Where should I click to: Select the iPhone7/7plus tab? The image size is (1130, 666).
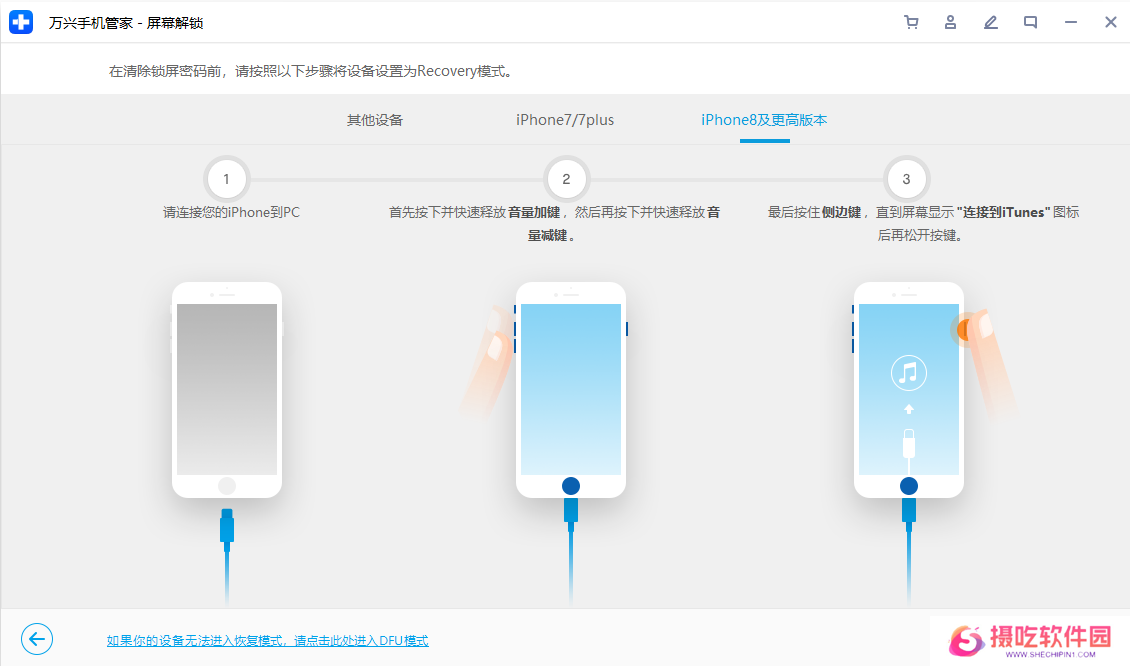[565, 120]
